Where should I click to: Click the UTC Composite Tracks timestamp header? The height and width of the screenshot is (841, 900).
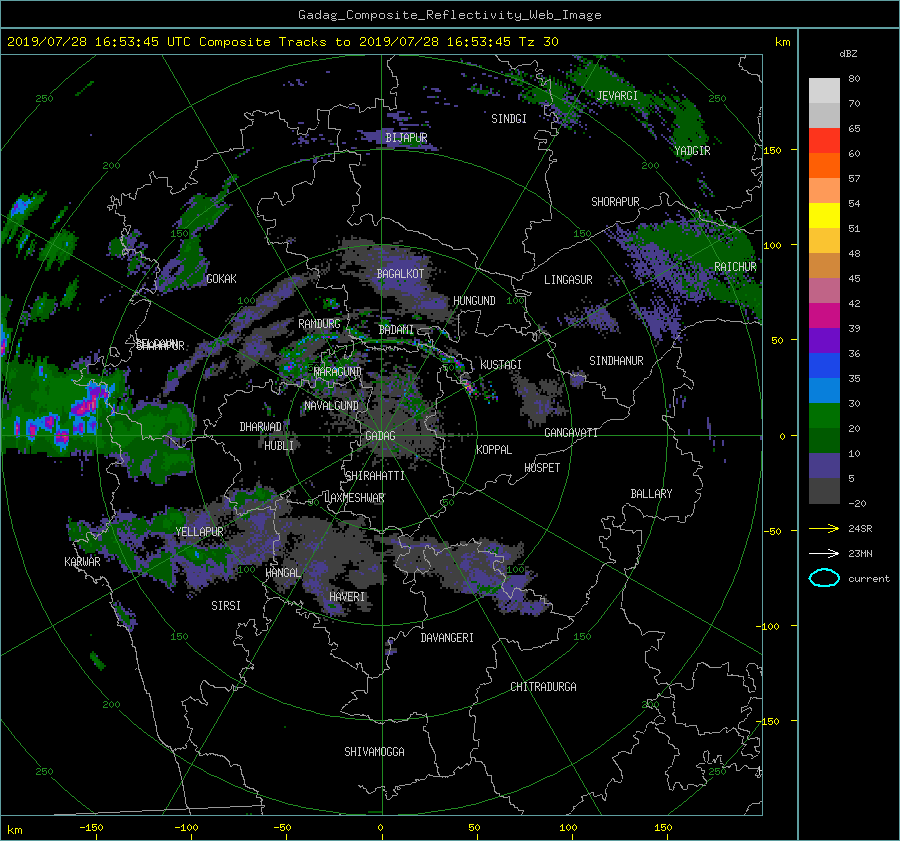[282, 42]
